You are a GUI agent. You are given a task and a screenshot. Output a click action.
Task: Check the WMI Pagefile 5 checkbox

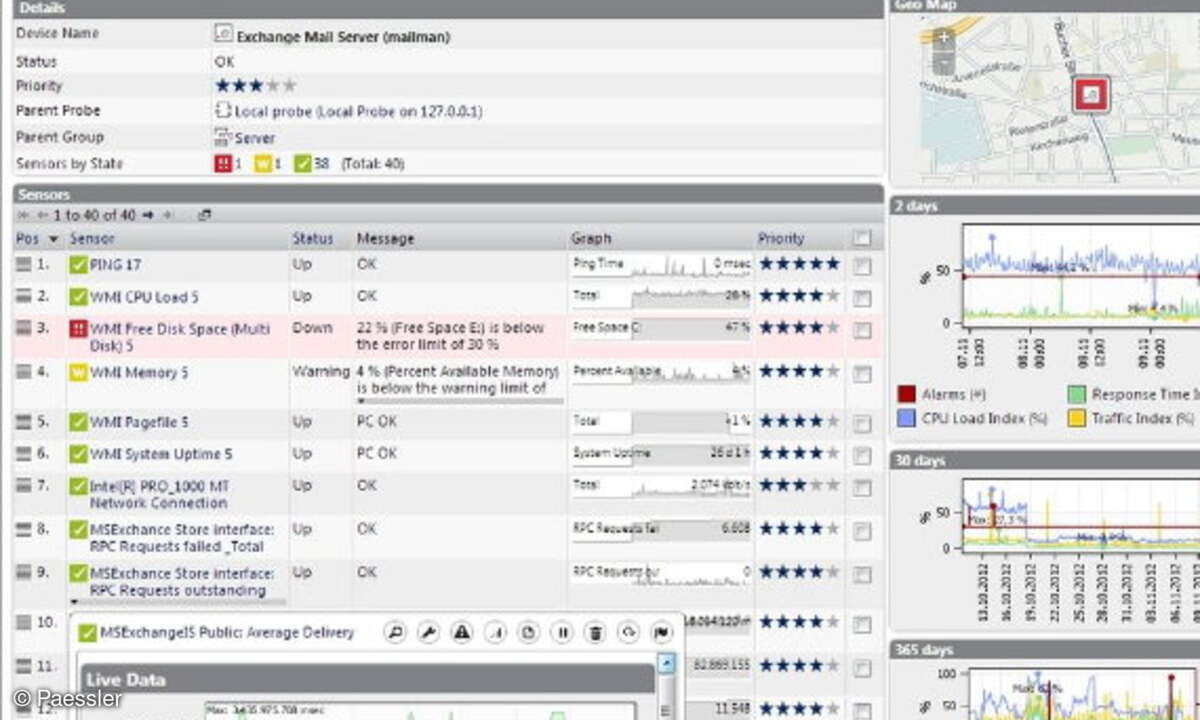[x=863, y=423]
